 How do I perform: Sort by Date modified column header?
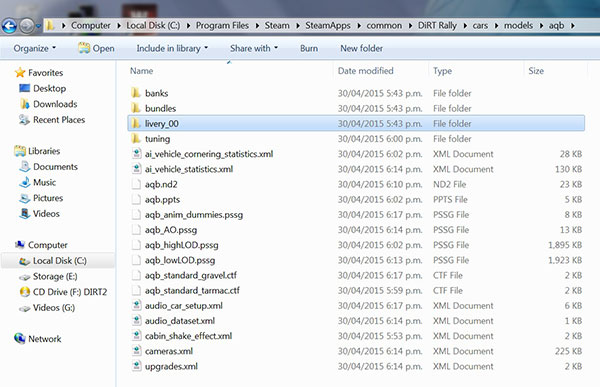click(x=365, y=71)
